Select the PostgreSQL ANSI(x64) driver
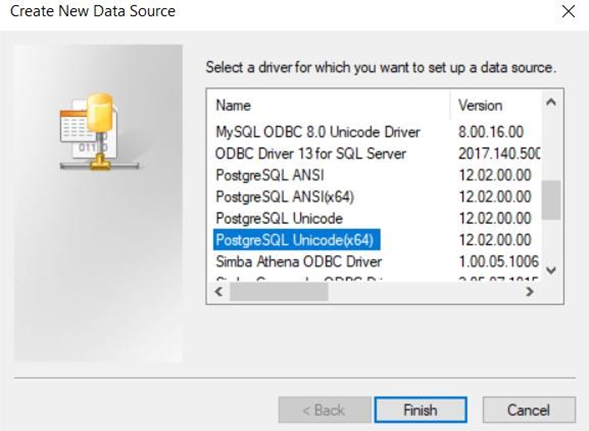 pos(285,197)
